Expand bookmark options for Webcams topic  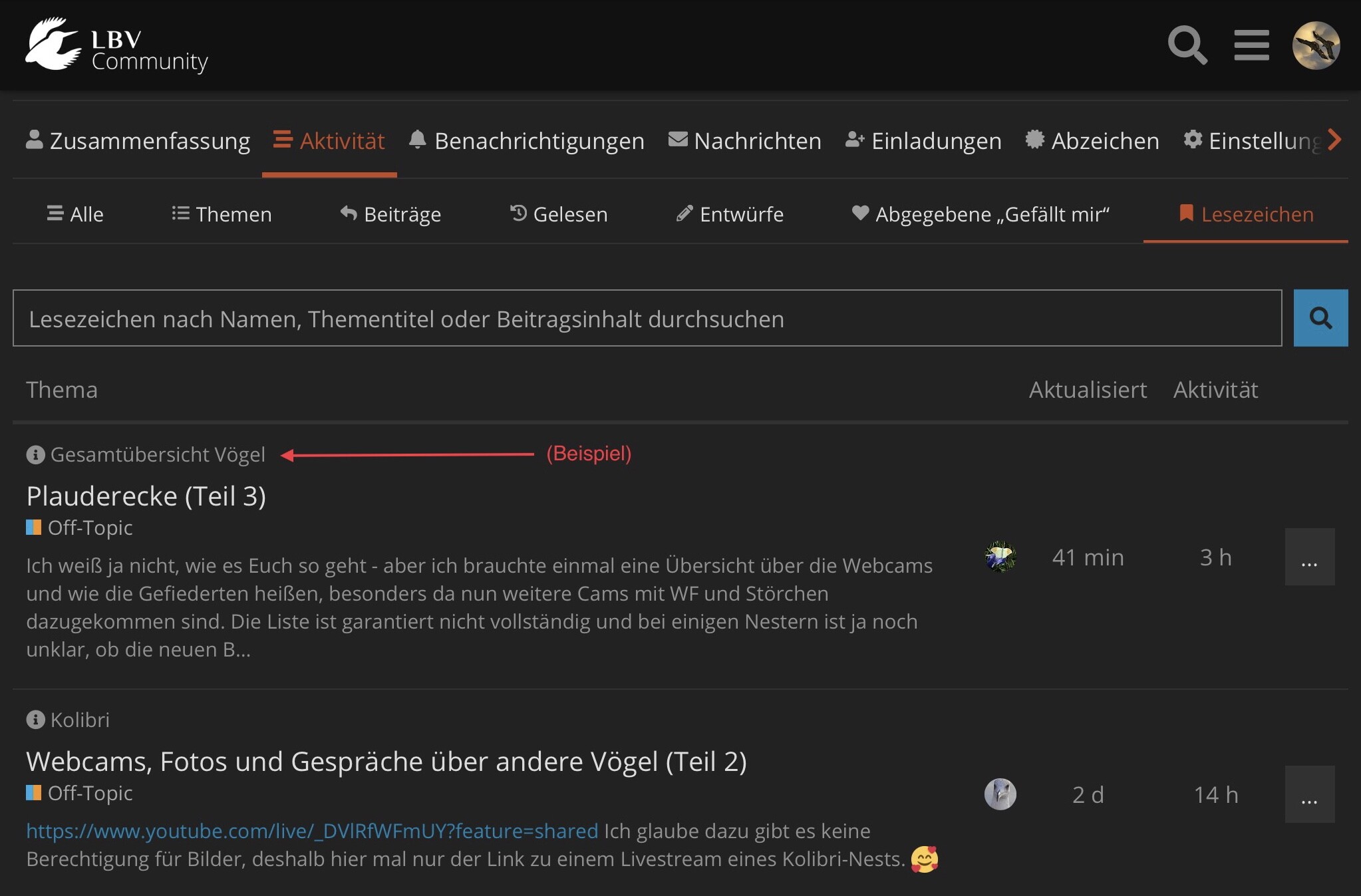pyautogui.click(x=1309, y=794)
